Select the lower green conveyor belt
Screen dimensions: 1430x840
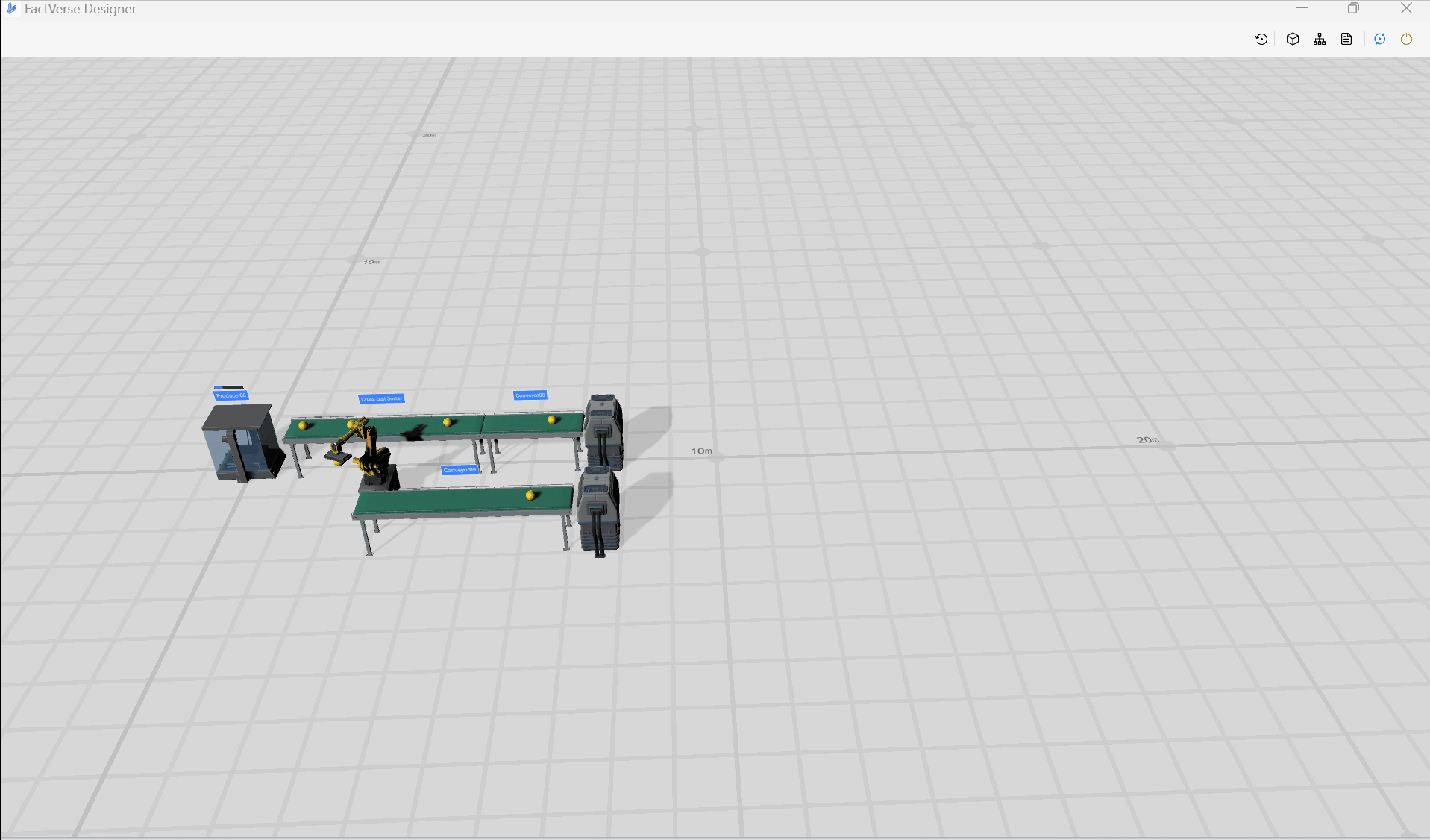(x=462, y=501)
